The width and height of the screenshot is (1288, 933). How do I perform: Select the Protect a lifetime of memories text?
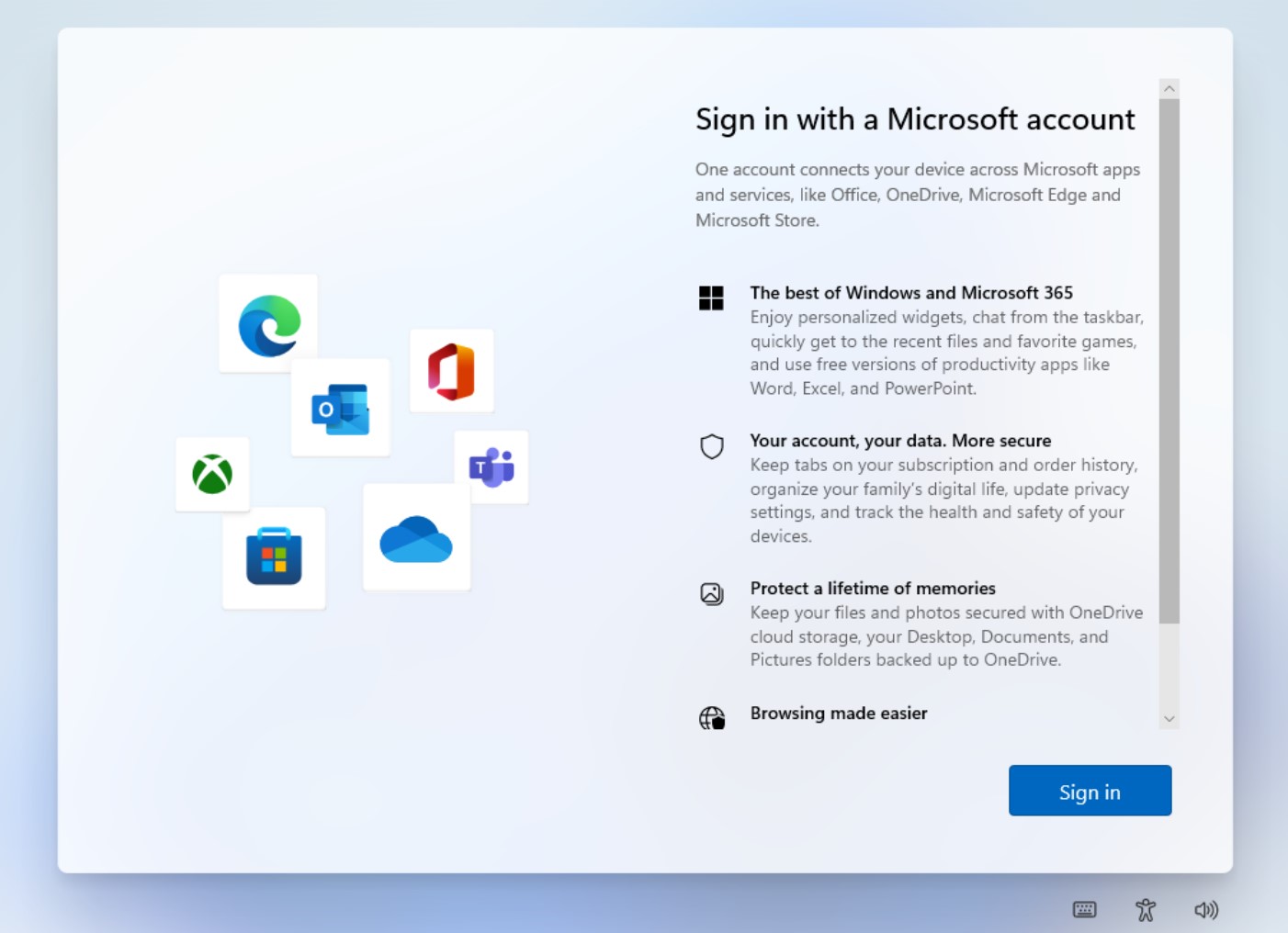872,588
